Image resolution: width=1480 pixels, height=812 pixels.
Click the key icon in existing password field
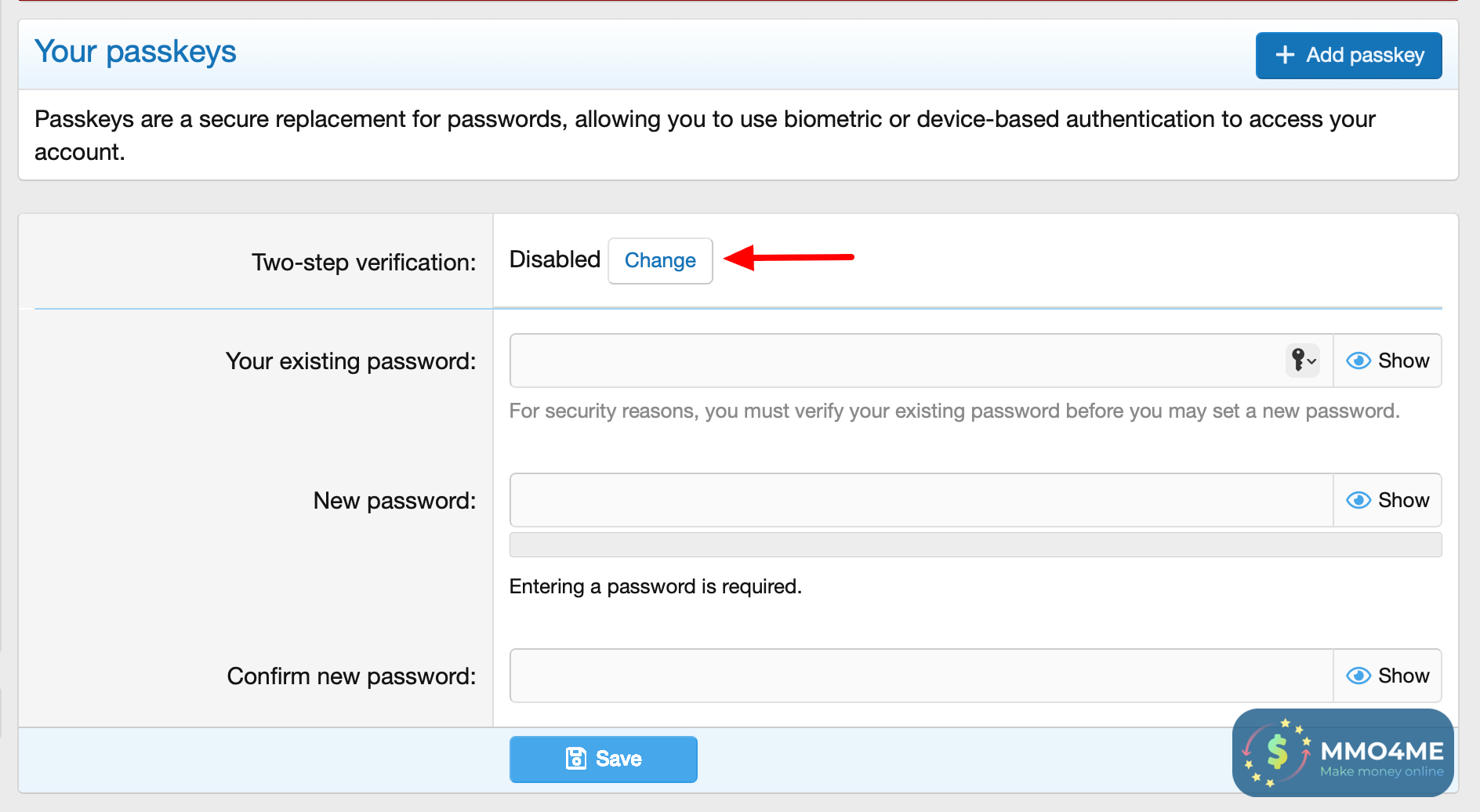coord(1298,360)
